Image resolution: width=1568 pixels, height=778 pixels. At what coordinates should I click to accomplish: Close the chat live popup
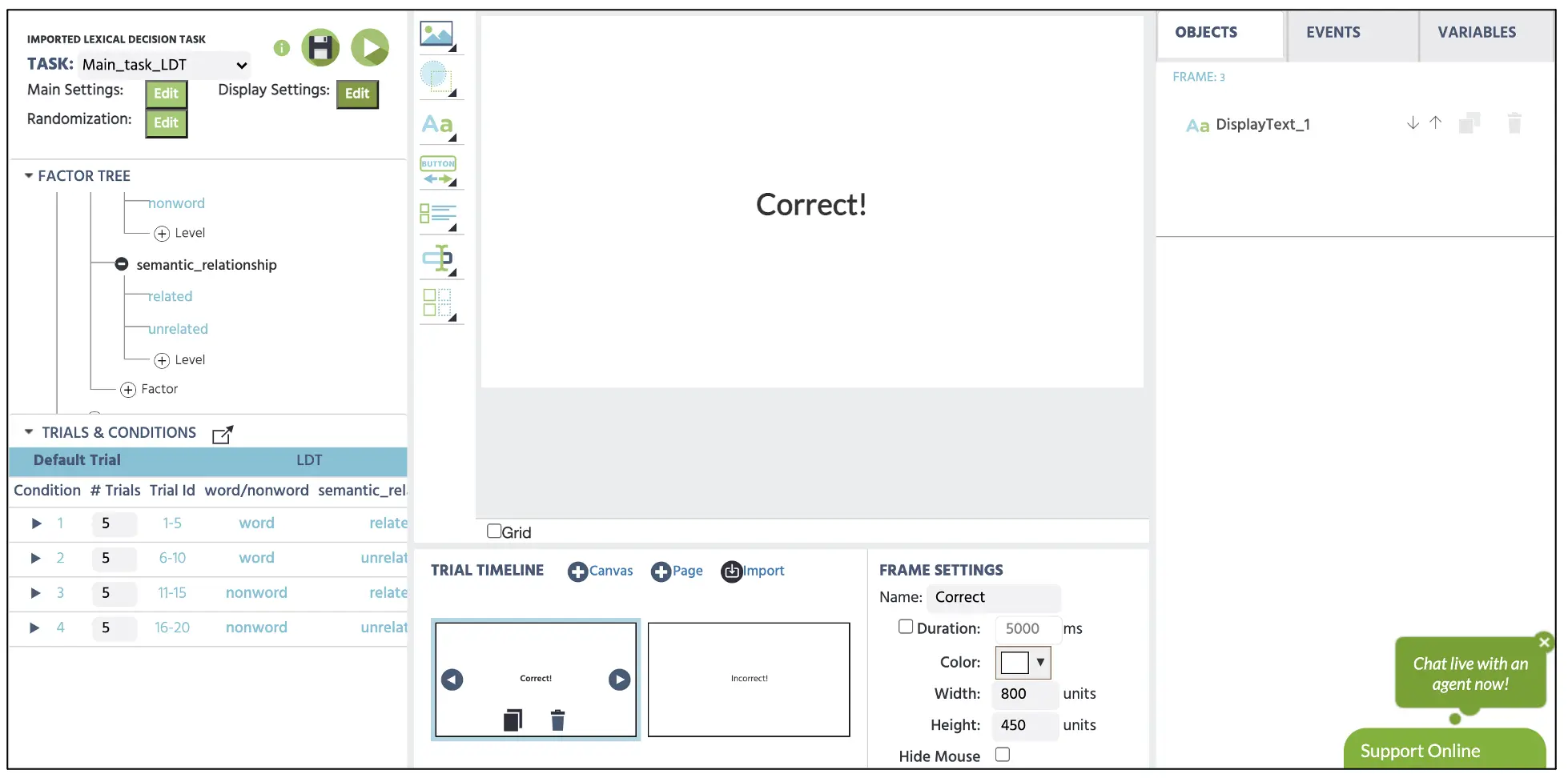[1545, 642]
